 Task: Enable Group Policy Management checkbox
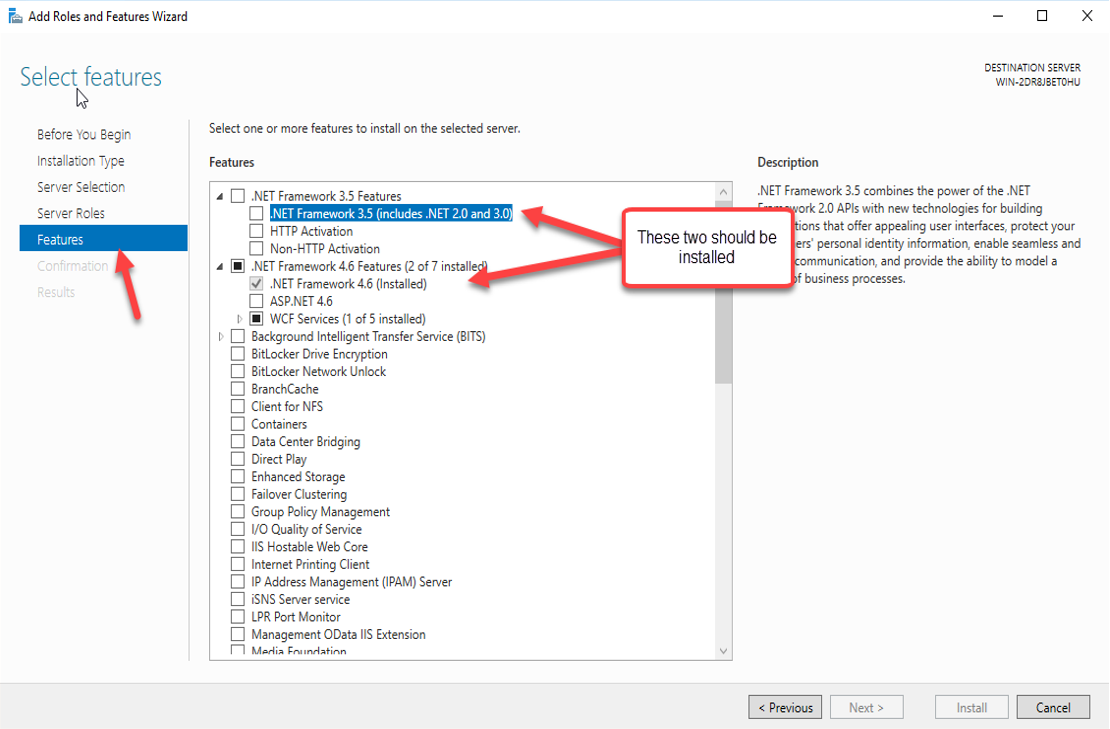238,512
